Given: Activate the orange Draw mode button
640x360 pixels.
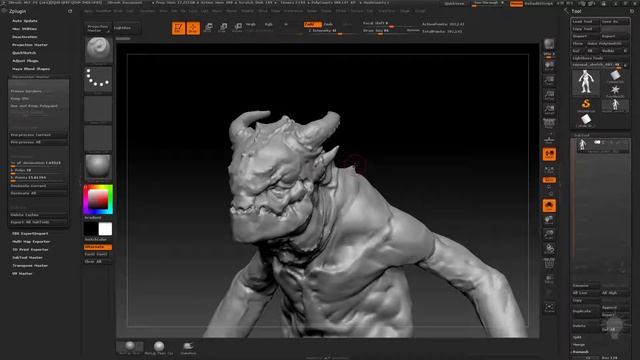Looking at the screenshot, I should pos(193,28).
